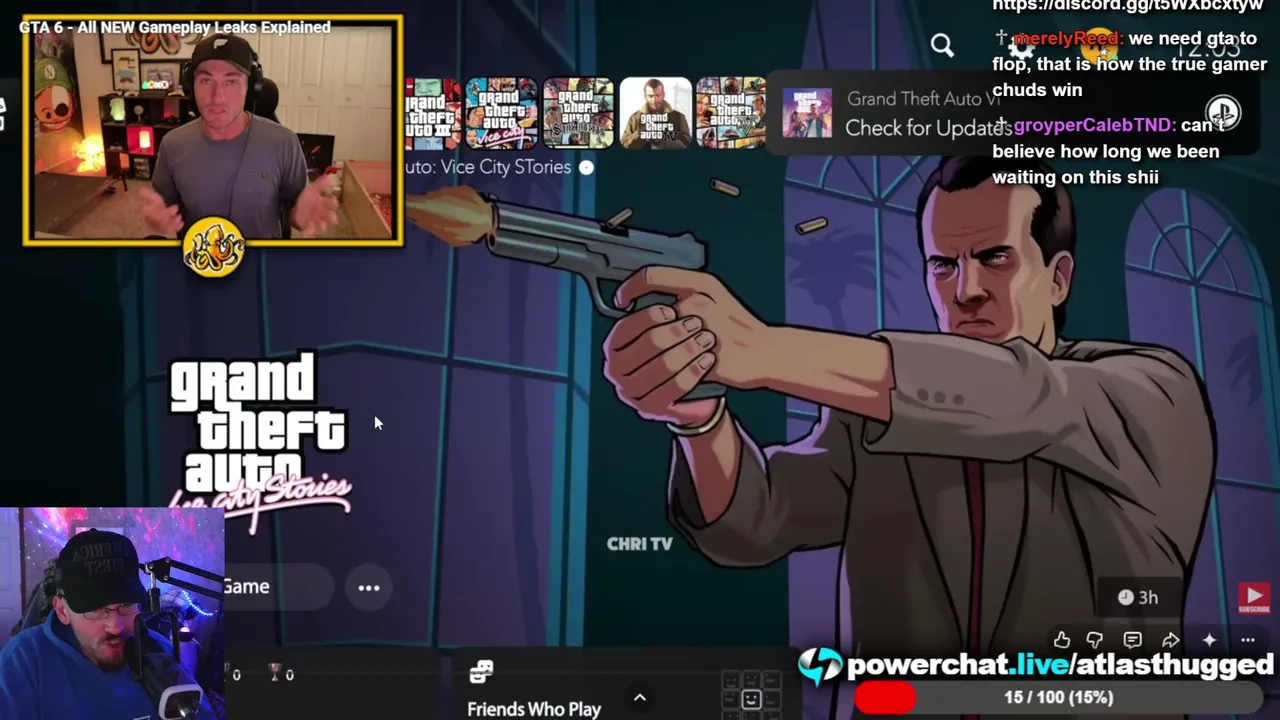The height and width of the screenshot is (720, 1280).
Task: Select the Grand Theft Auto III game tile
Action: (433, 113)
